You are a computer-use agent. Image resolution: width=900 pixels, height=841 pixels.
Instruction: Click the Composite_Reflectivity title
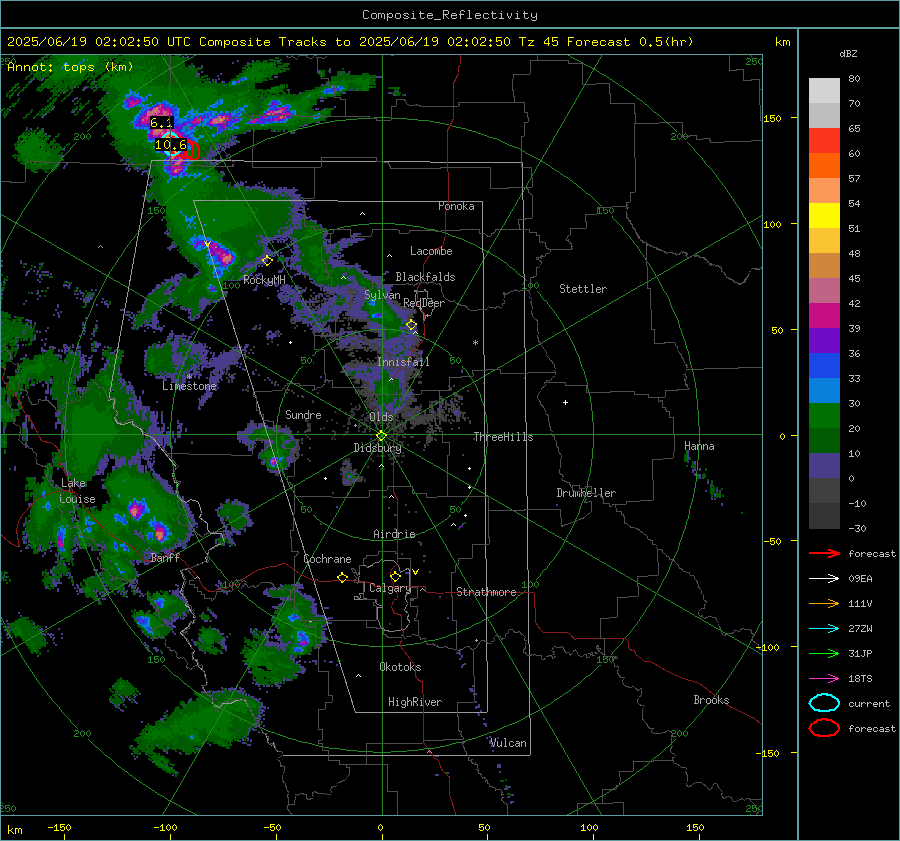tap(450, 15)
